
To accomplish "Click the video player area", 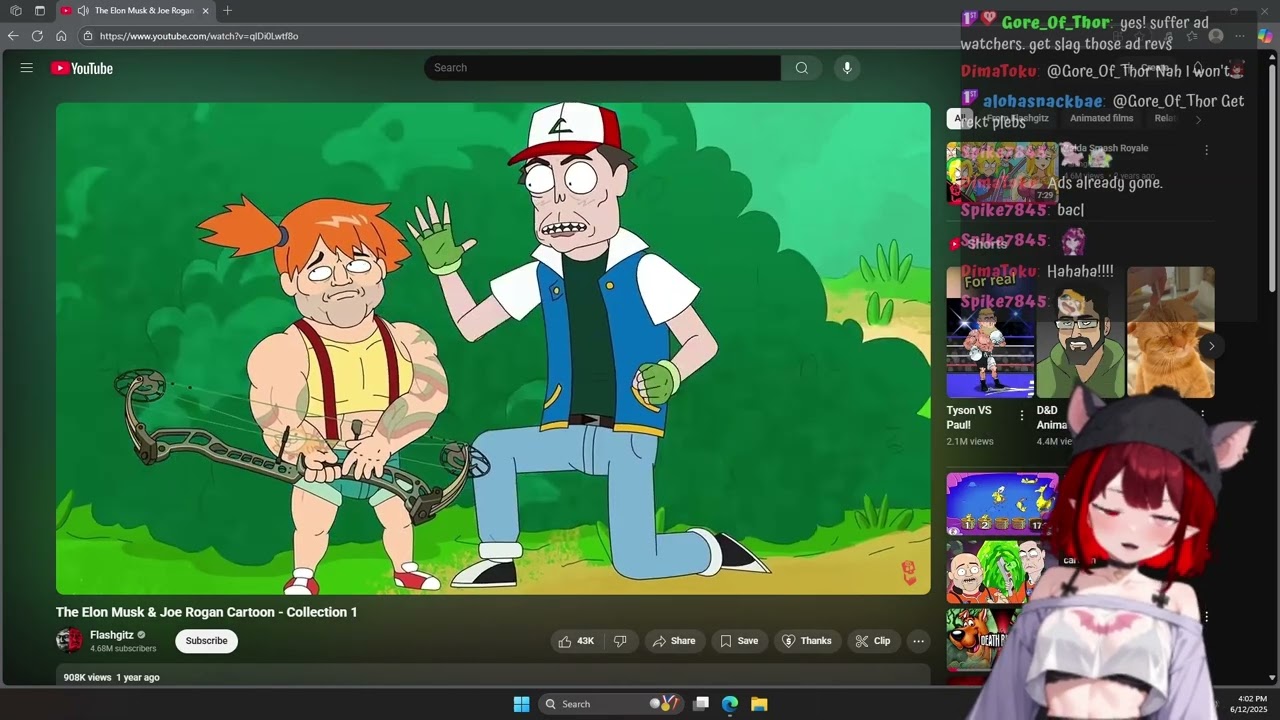I will [x=493, y=348].
